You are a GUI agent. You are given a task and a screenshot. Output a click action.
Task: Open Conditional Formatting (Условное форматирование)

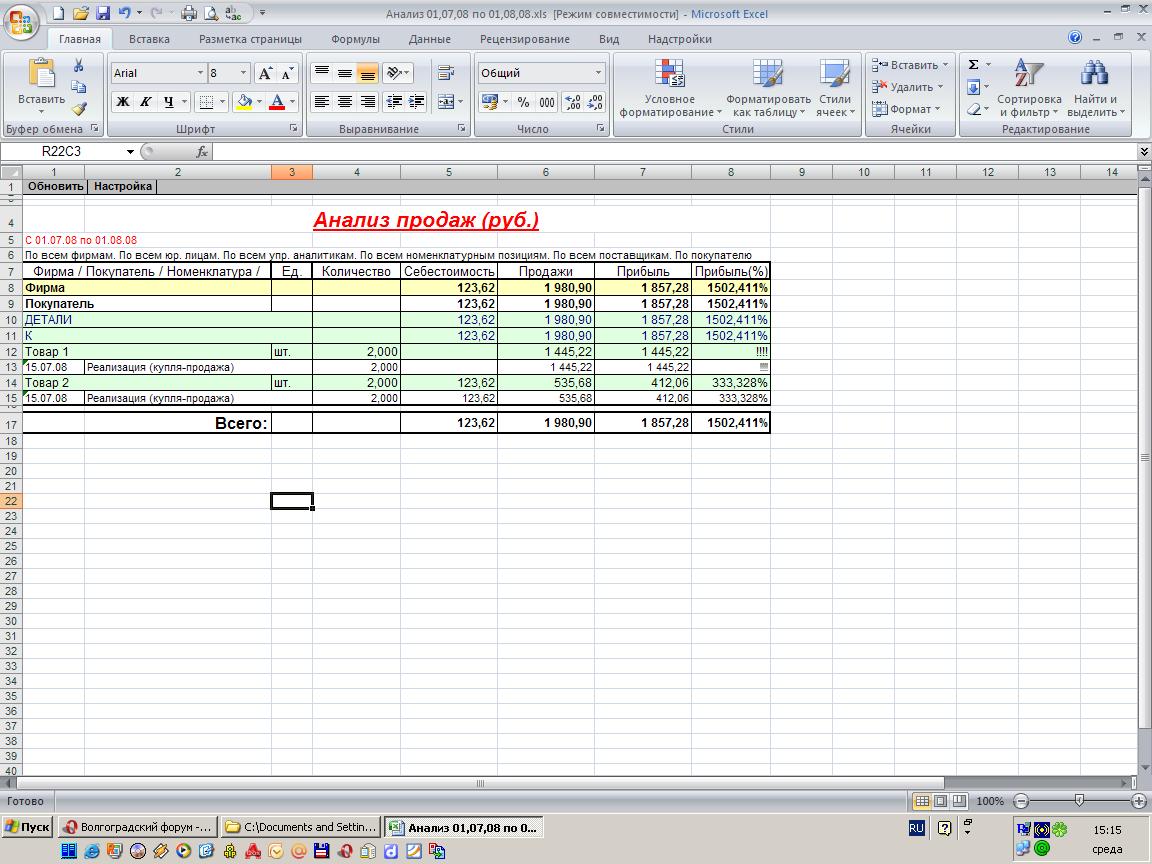[669, 88]
